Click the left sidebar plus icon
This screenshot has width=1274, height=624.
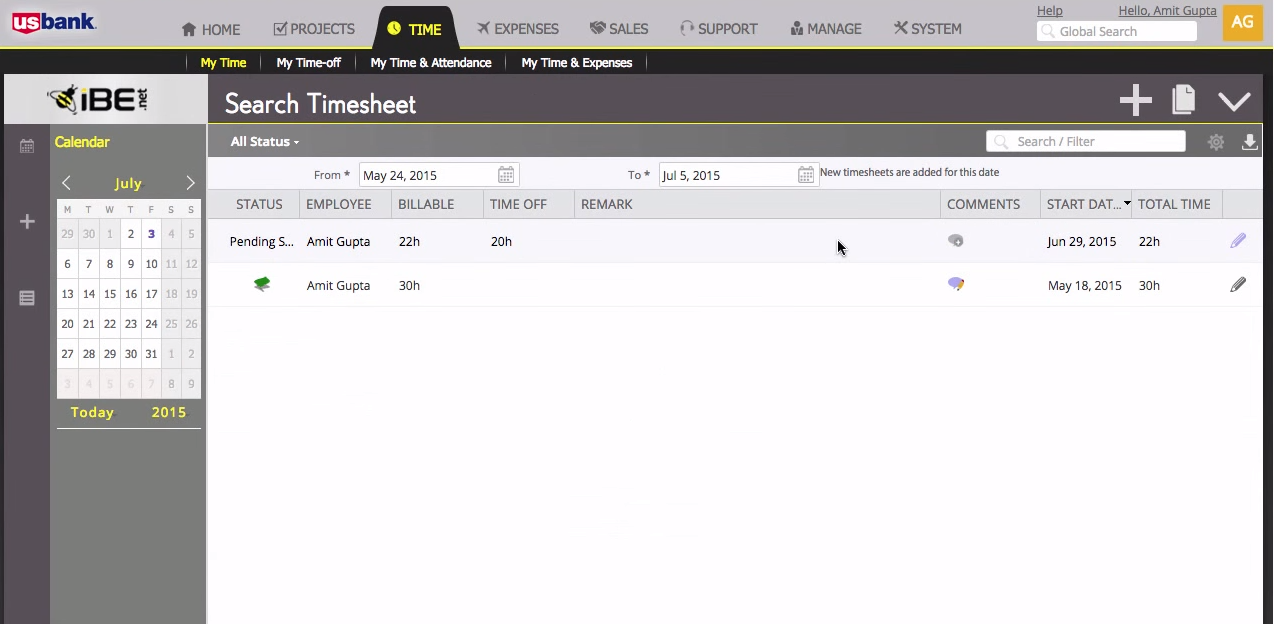click(x=27, y=222)
